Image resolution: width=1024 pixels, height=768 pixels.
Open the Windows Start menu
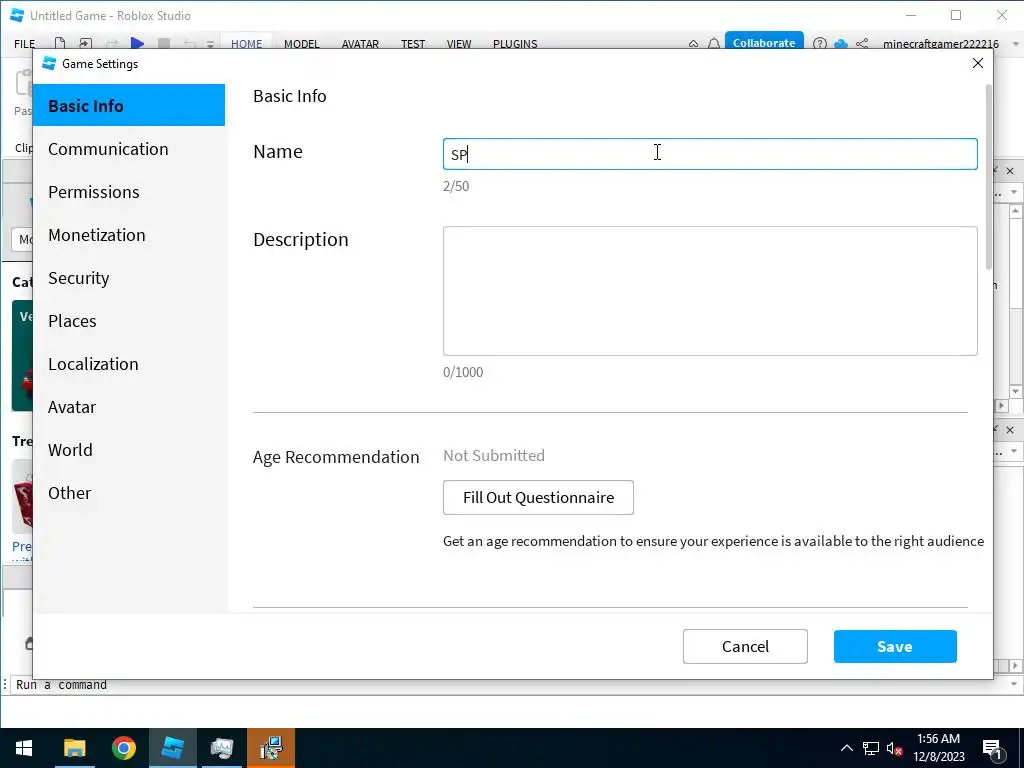point(24,748)
